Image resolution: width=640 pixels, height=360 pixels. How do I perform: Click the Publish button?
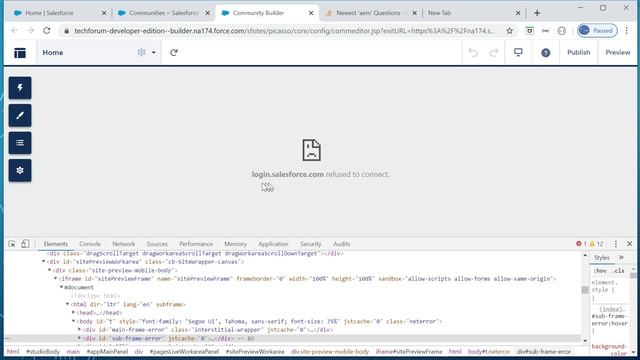(578, 52)
